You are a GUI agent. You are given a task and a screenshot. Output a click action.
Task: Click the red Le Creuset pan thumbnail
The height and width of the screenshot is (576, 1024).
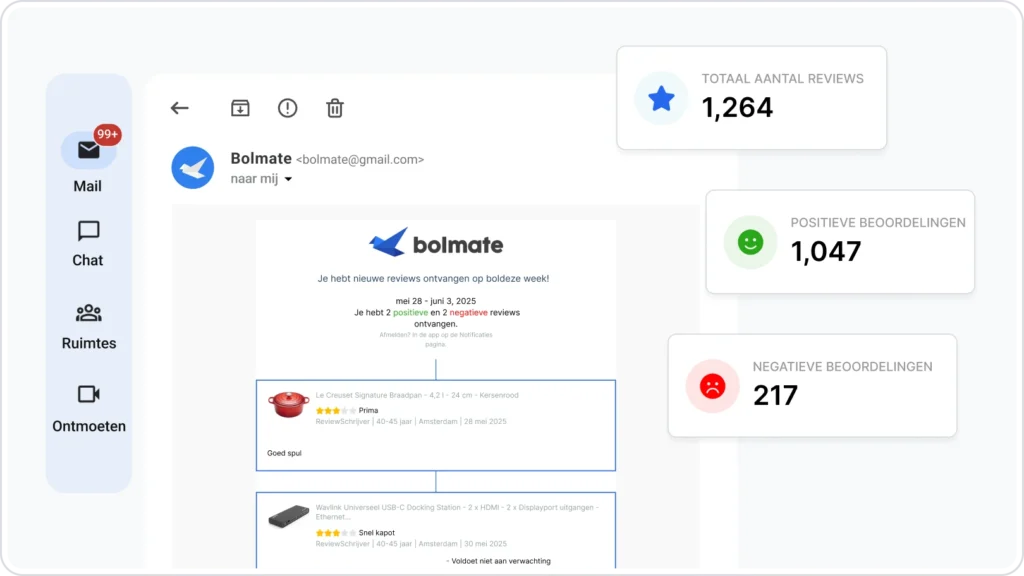289,404
